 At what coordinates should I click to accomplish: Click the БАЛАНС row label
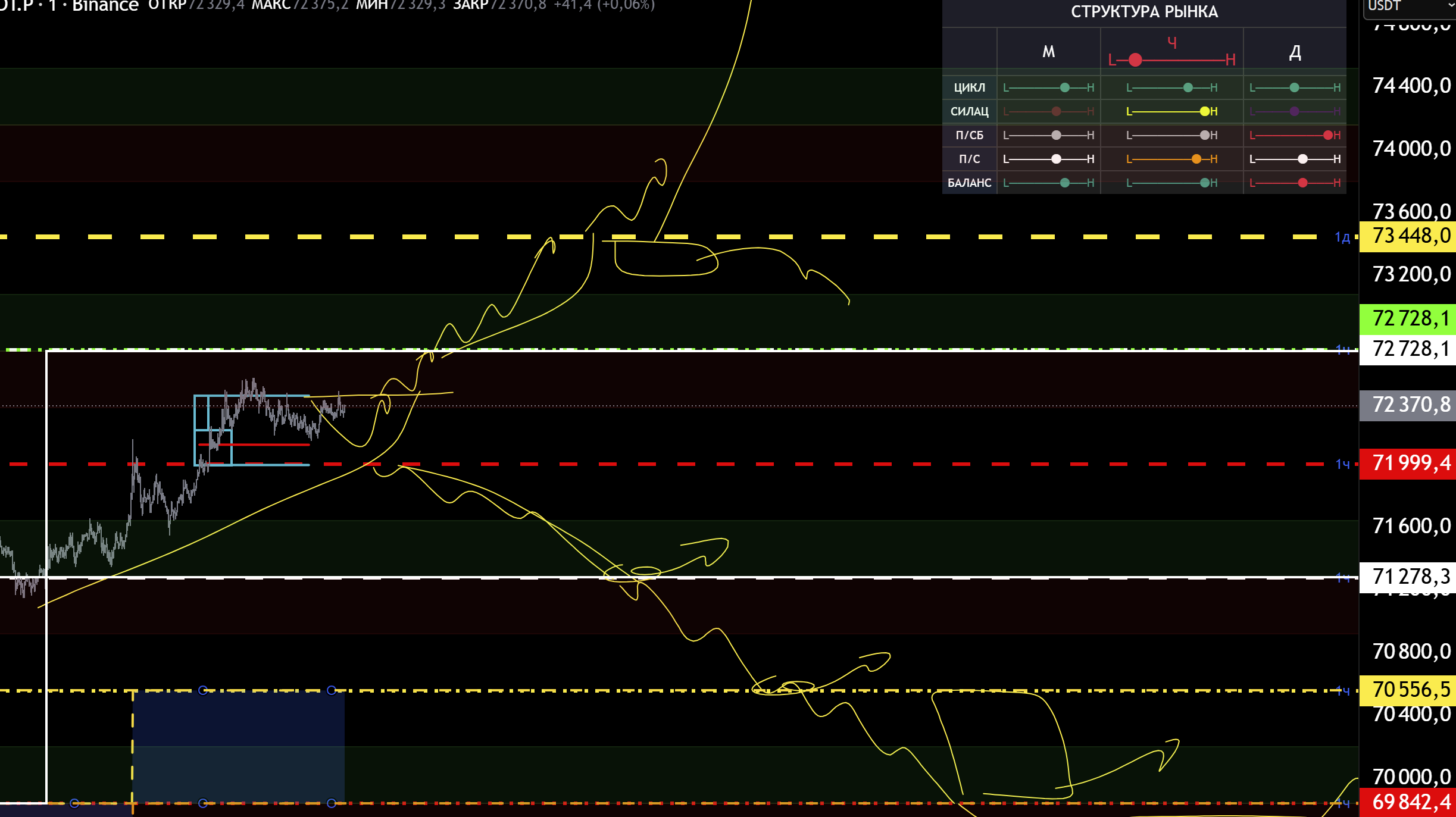pos(969,183)
